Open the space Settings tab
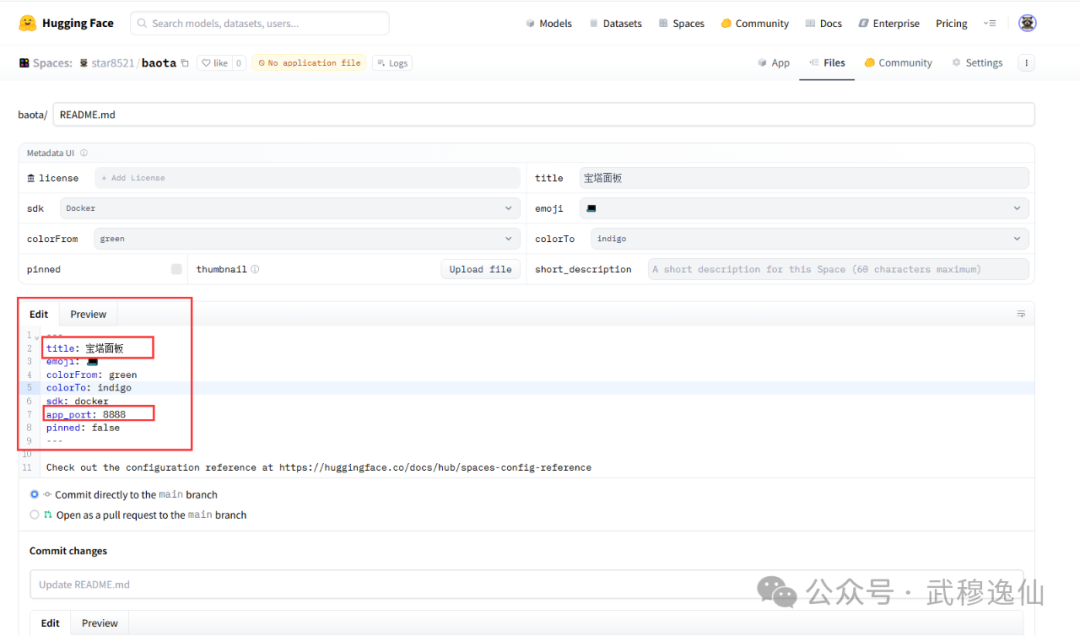Image resolution: width=1080 pixels, height=636 pixels. point(977,63)
